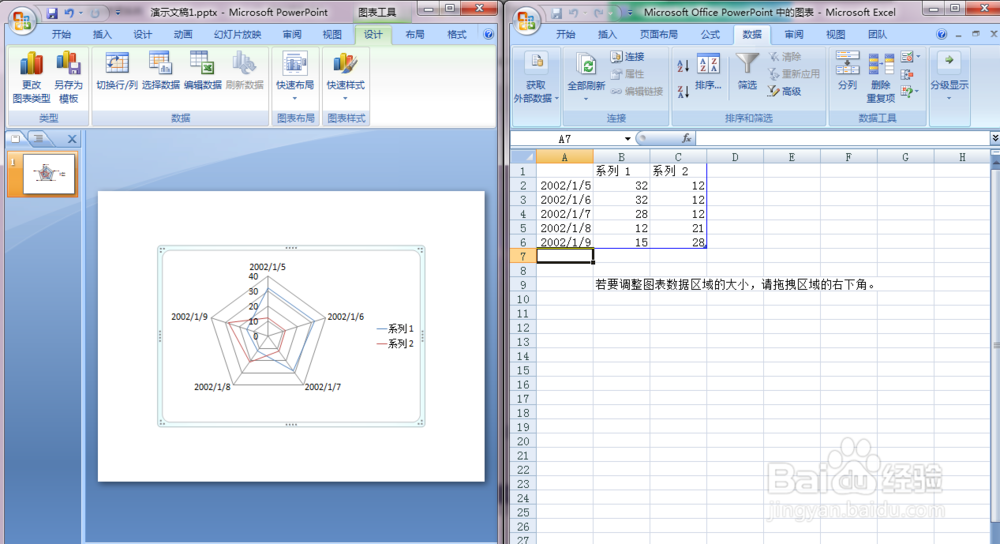Click Excel 高级 advanced filter button

pyautogui.click(x=785, y=91)
